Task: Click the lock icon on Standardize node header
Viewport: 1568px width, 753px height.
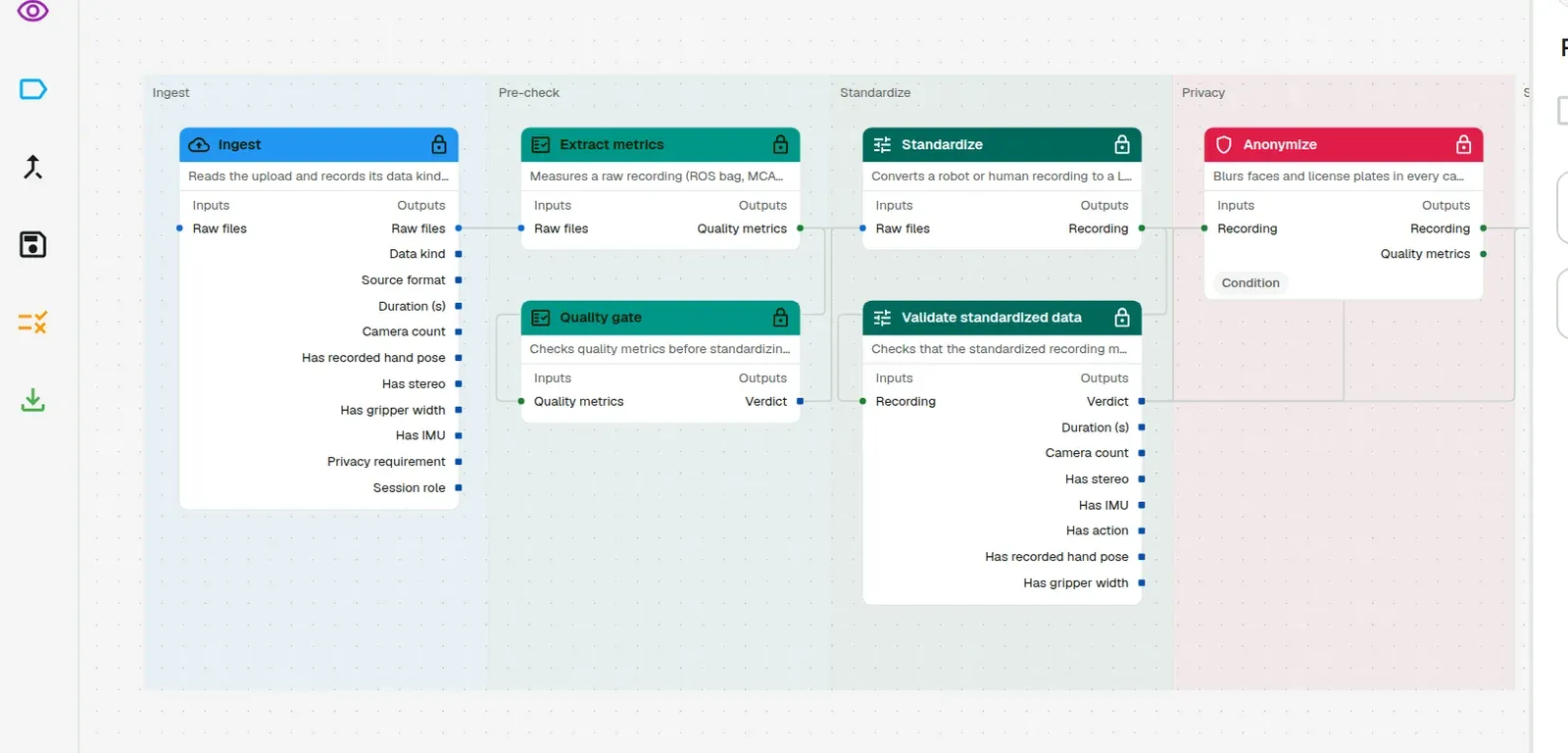Action: (x=1122, y=145)
